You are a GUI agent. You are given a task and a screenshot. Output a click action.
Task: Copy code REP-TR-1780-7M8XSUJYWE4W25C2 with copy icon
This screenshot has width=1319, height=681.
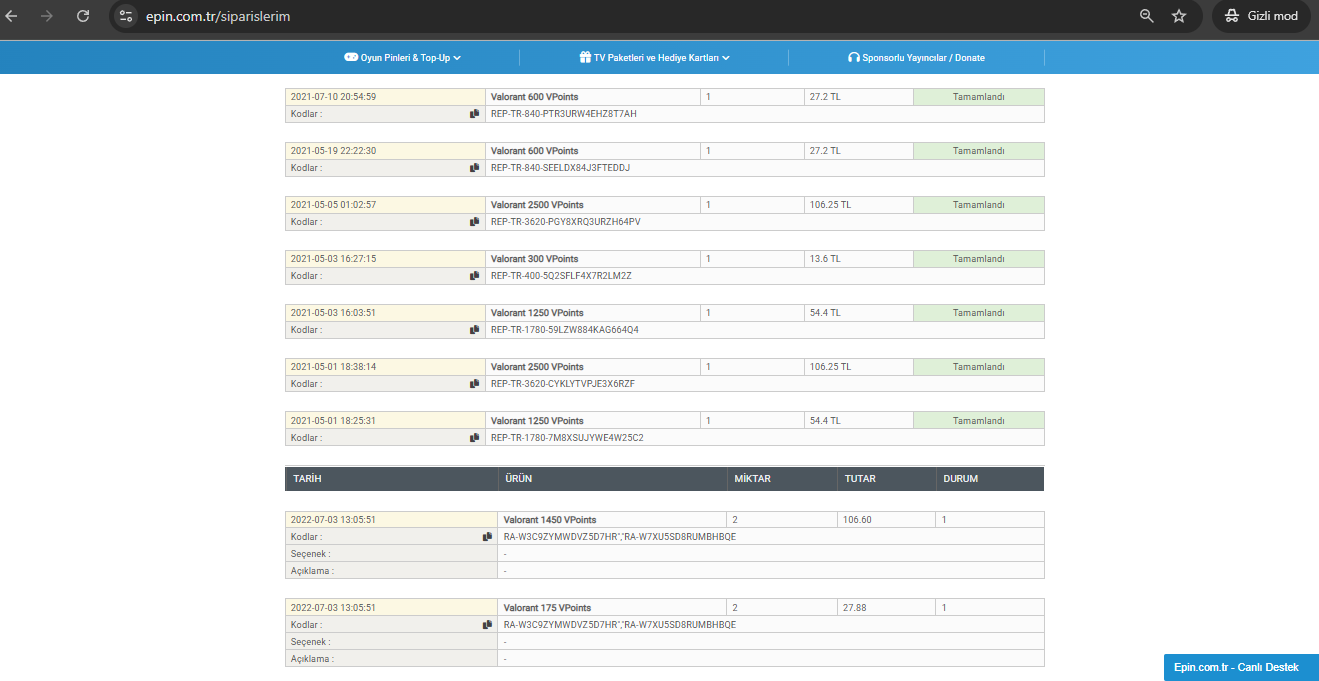[475, 438]
